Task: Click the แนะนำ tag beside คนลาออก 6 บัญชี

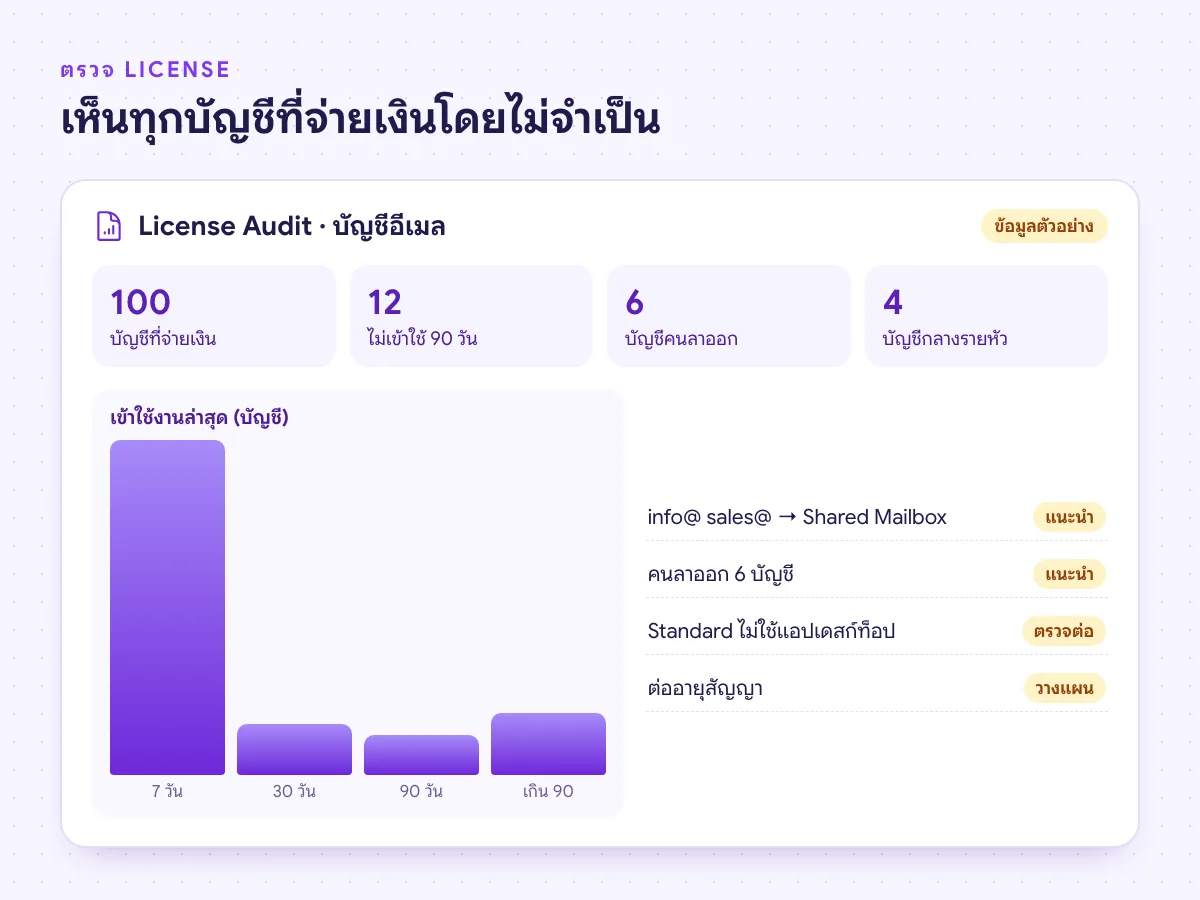Action: click(x=1069, y=574)
